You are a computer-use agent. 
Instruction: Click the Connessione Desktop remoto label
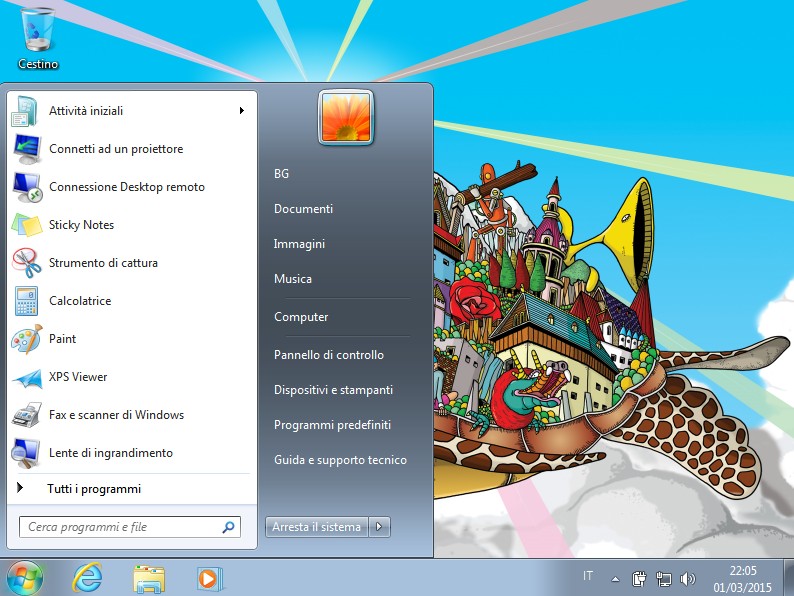tap(127, 187)
